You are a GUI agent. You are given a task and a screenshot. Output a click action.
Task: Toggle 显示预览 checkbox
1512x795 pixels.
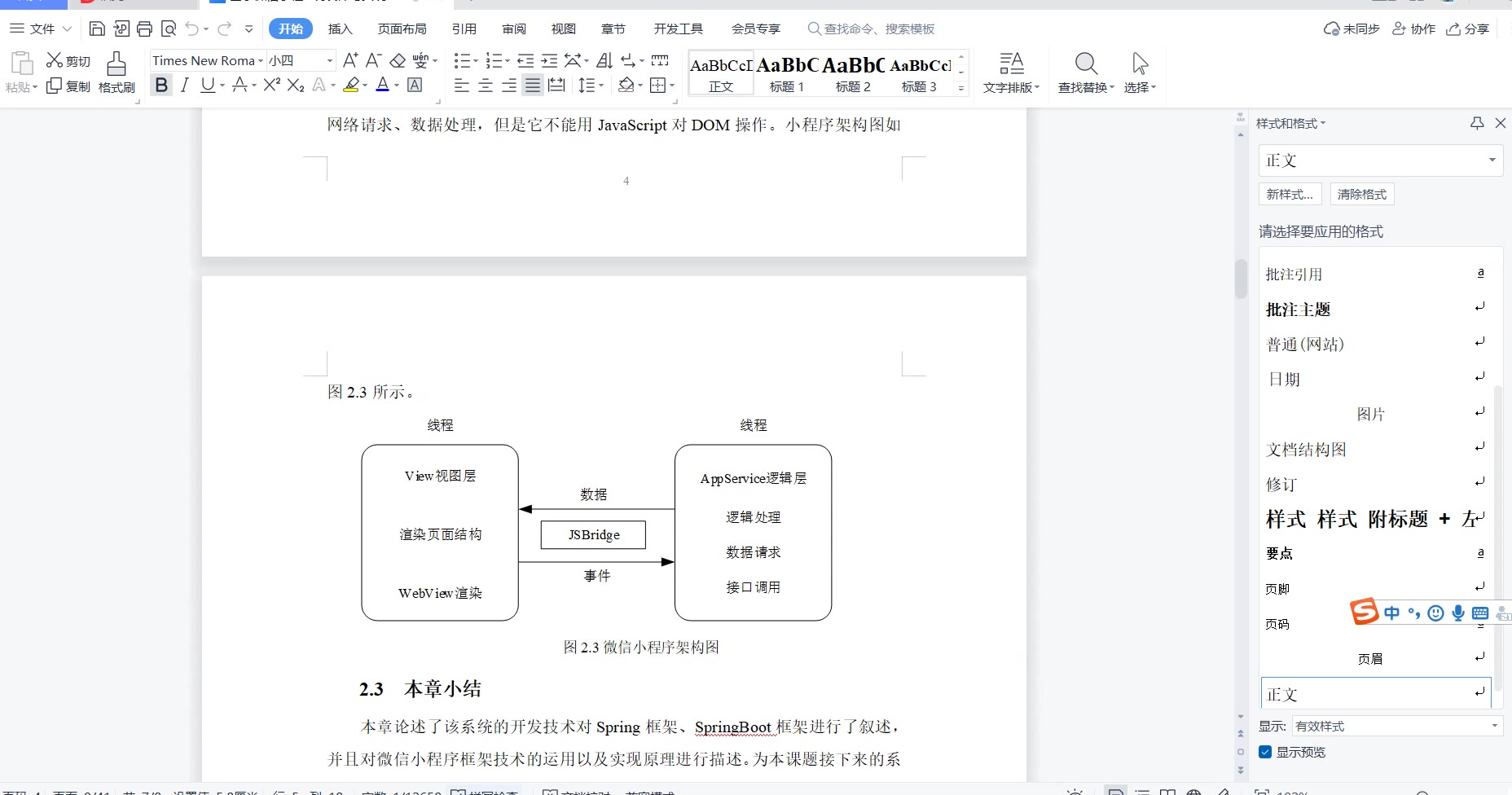1265,752
